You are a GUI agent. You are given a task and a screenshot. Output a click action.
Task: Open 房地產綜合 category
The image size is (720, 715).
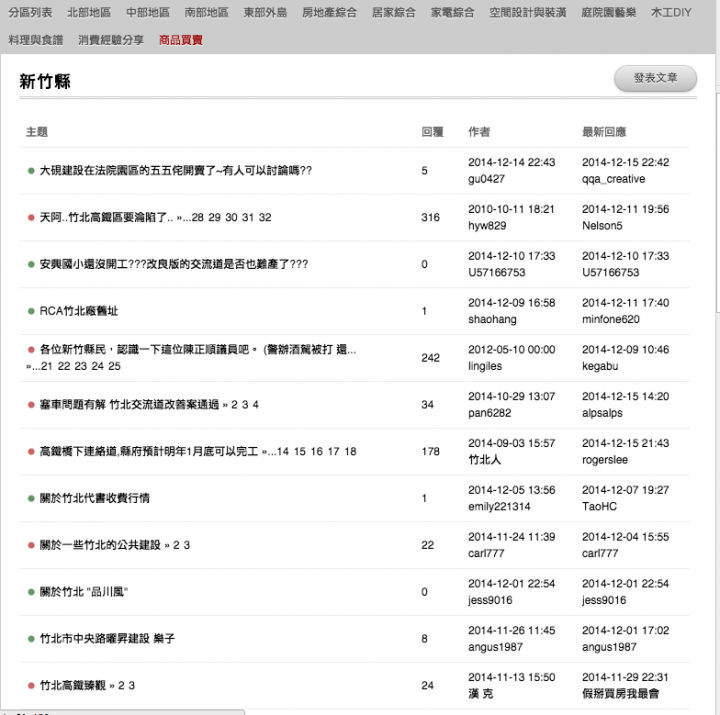coord(330,12)
